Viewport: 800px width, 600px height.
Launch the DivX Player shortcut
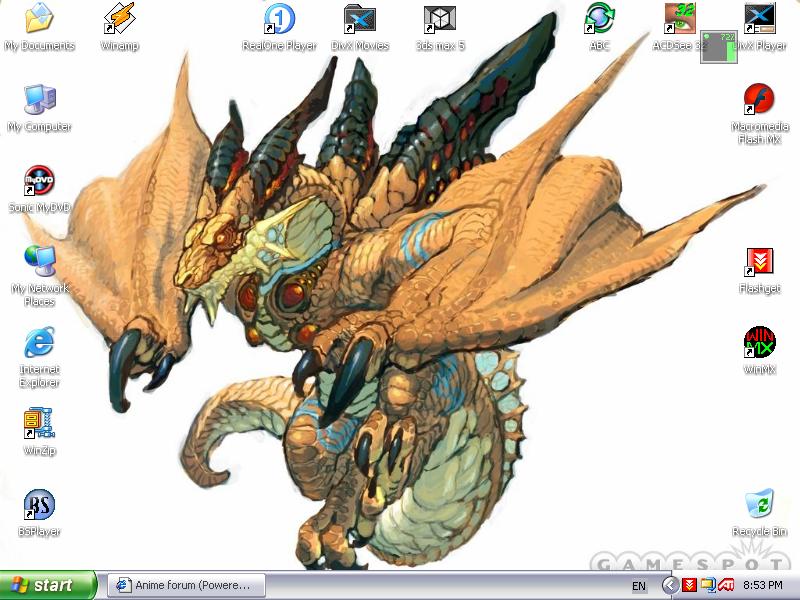(x=760, y=18)
